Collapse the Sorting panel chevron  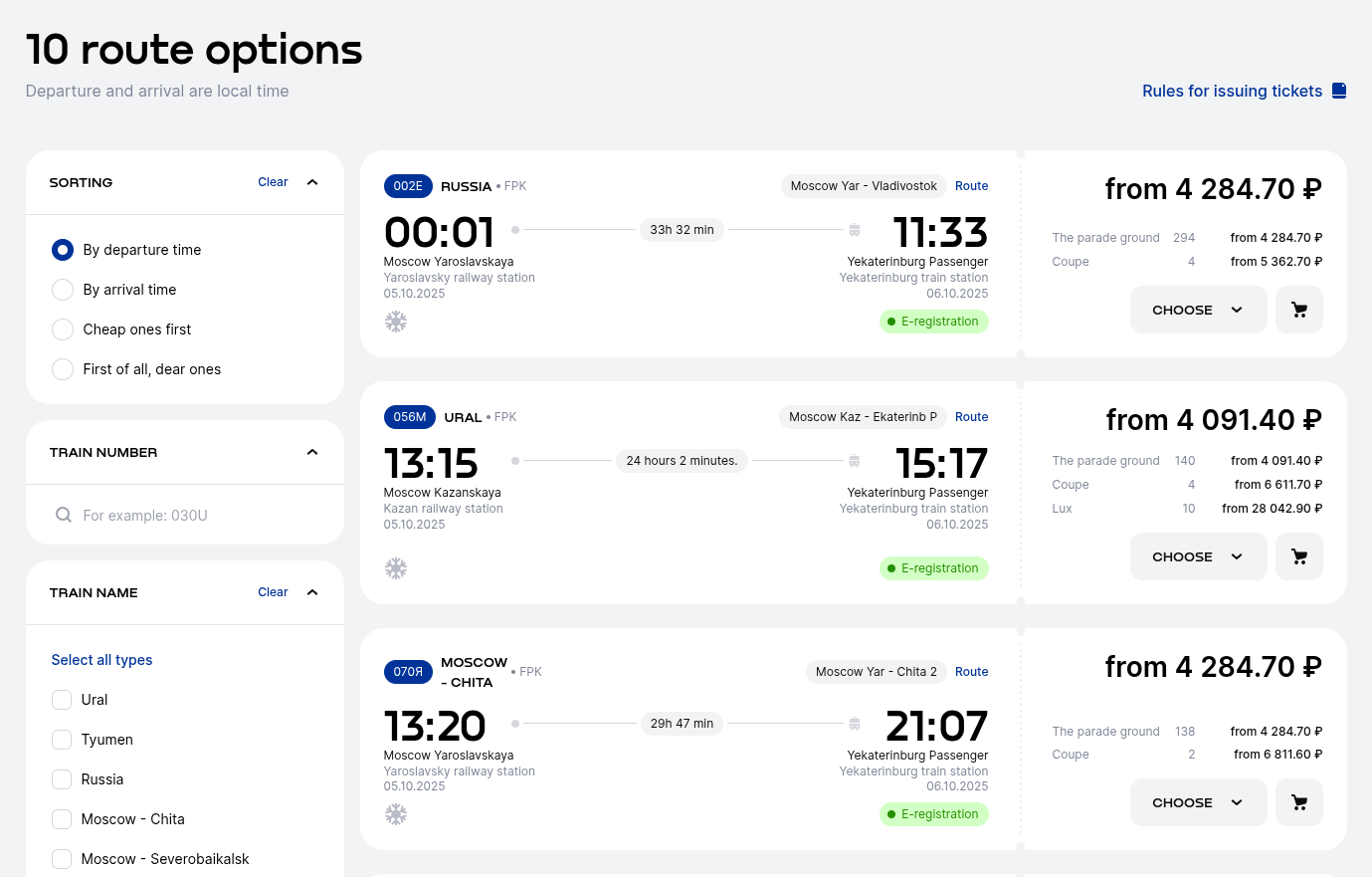pos(312,182)
